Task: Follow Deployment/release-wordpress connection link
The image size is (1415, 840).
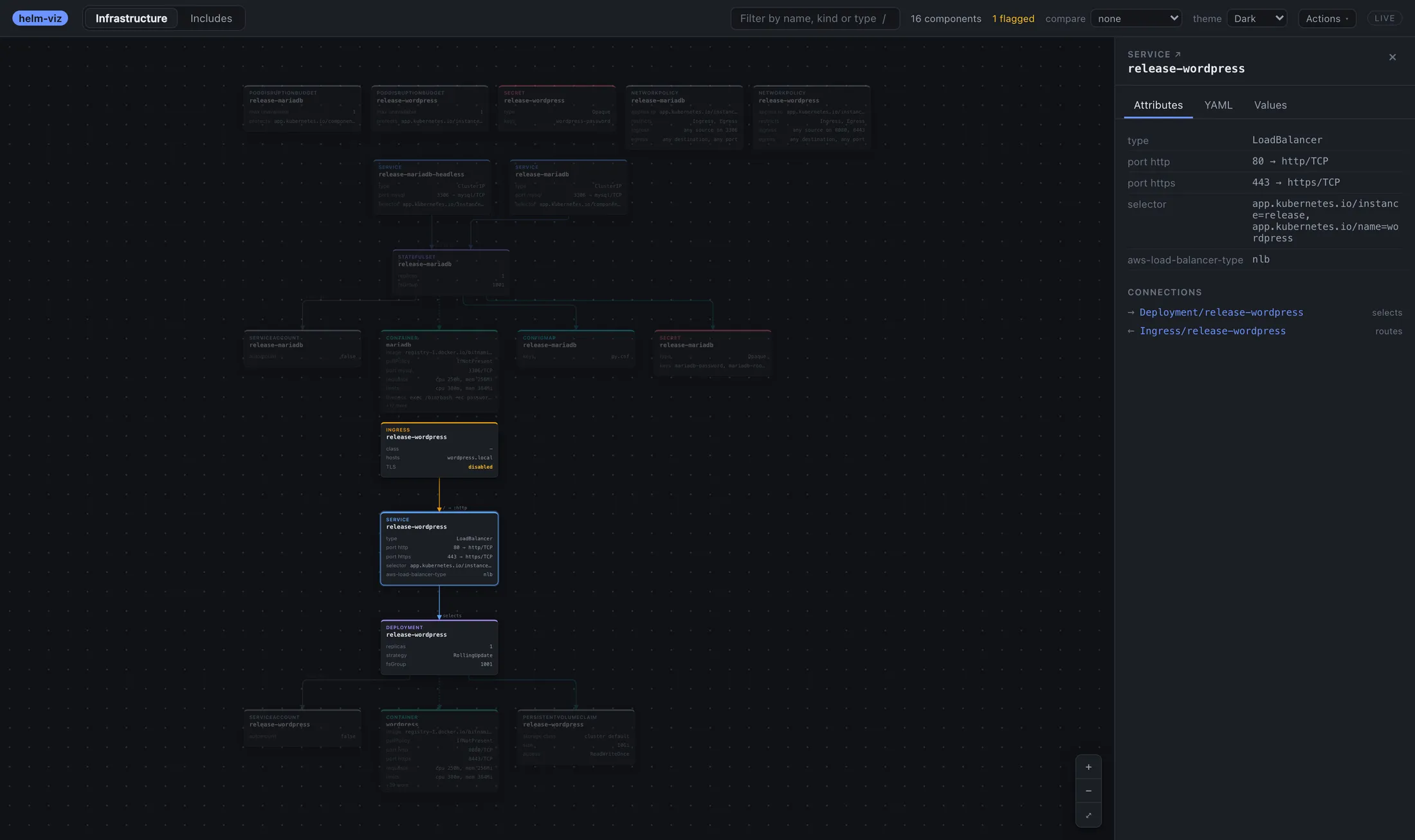Action: (x=1221, y=312)
